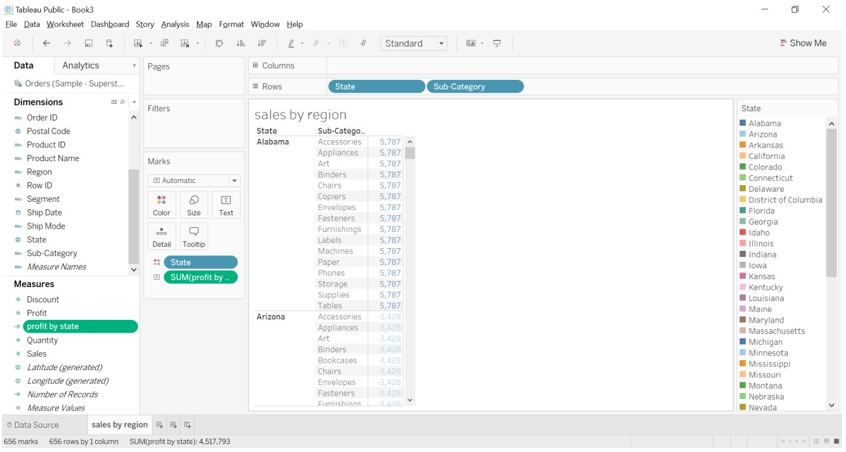Open the Format menu

click(x=231, y=24)
